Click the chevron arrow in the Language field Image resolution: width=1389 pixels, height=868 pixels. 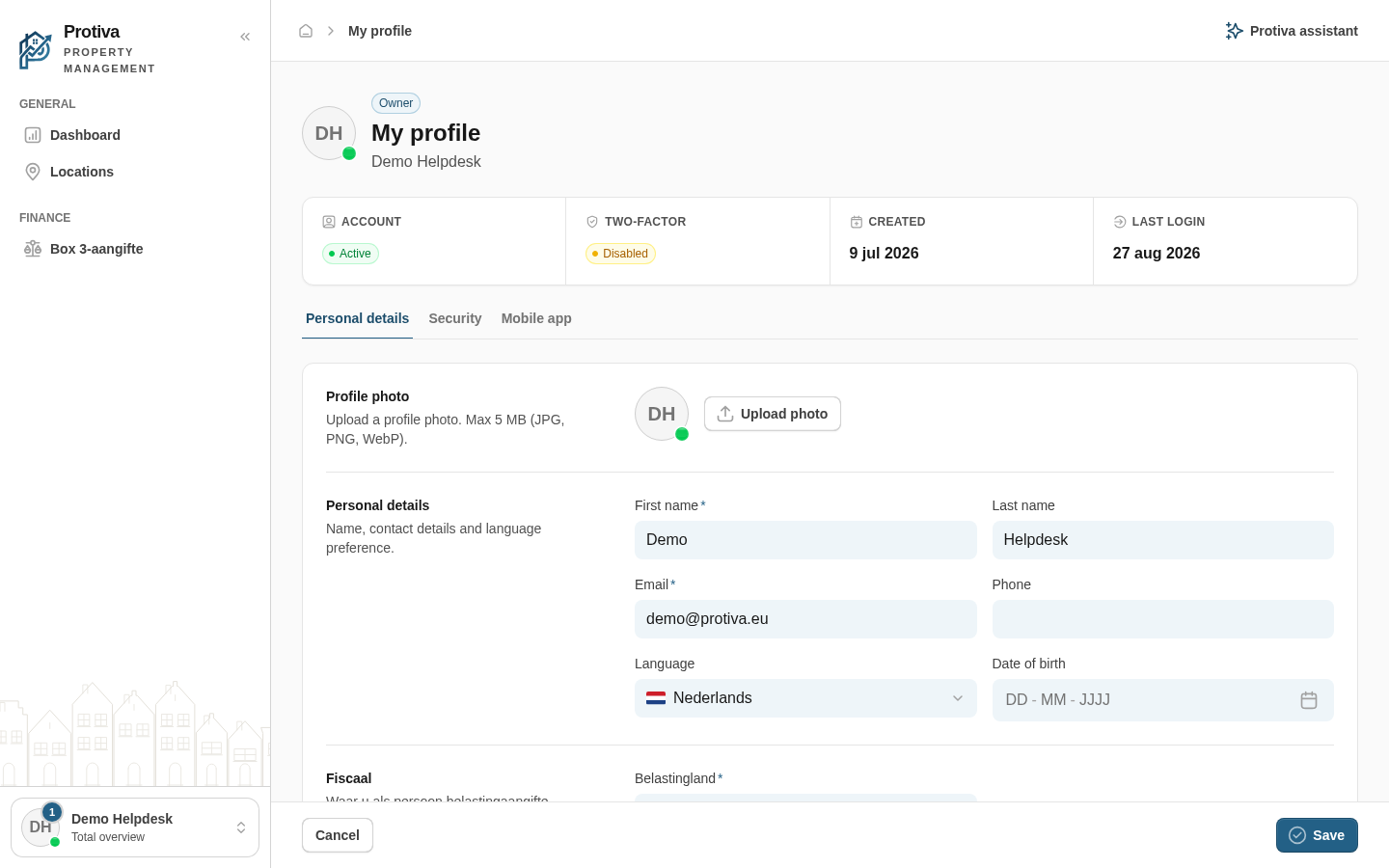coord(958,698)
